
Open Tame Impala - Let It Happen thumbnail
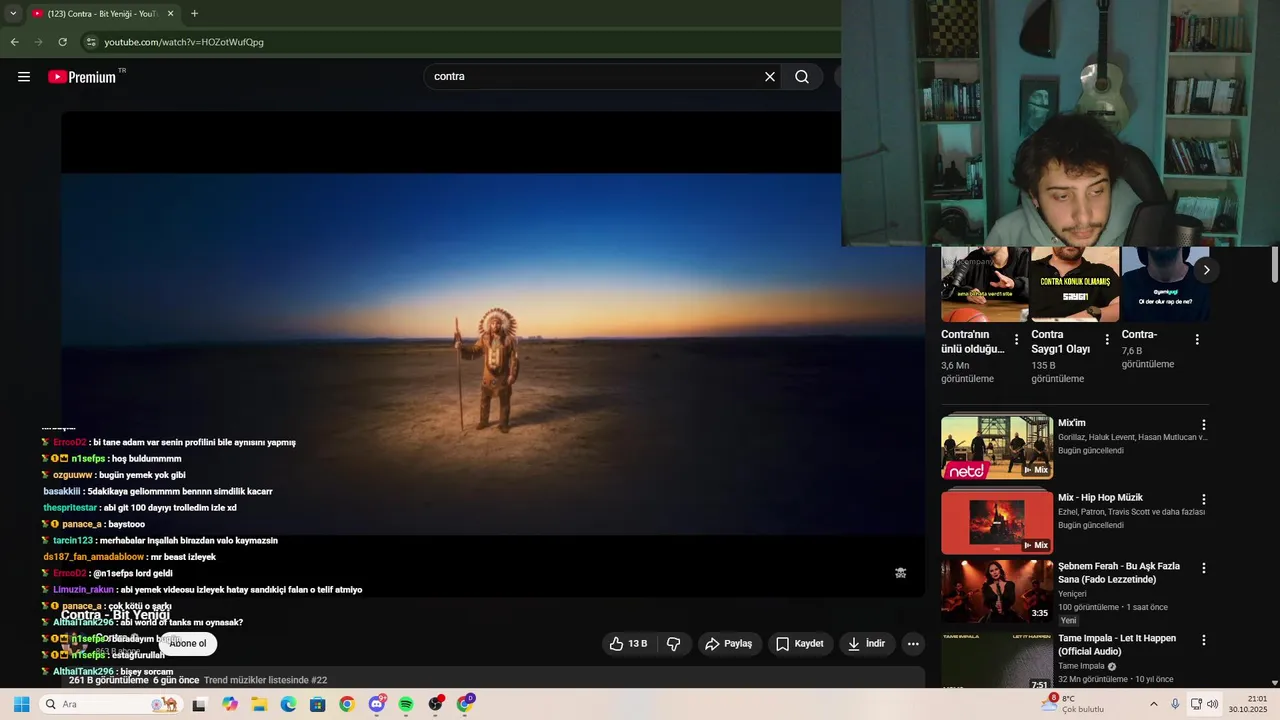(x=997, y=661)
